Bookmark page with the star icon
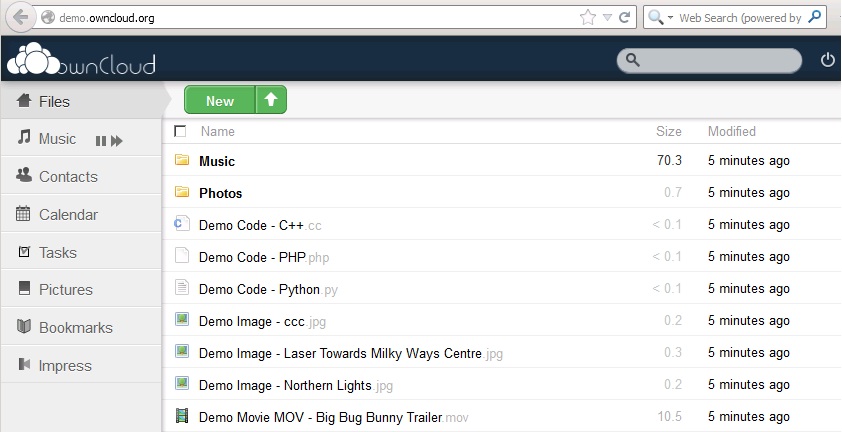The image size is (842, 432). [588, 18]
